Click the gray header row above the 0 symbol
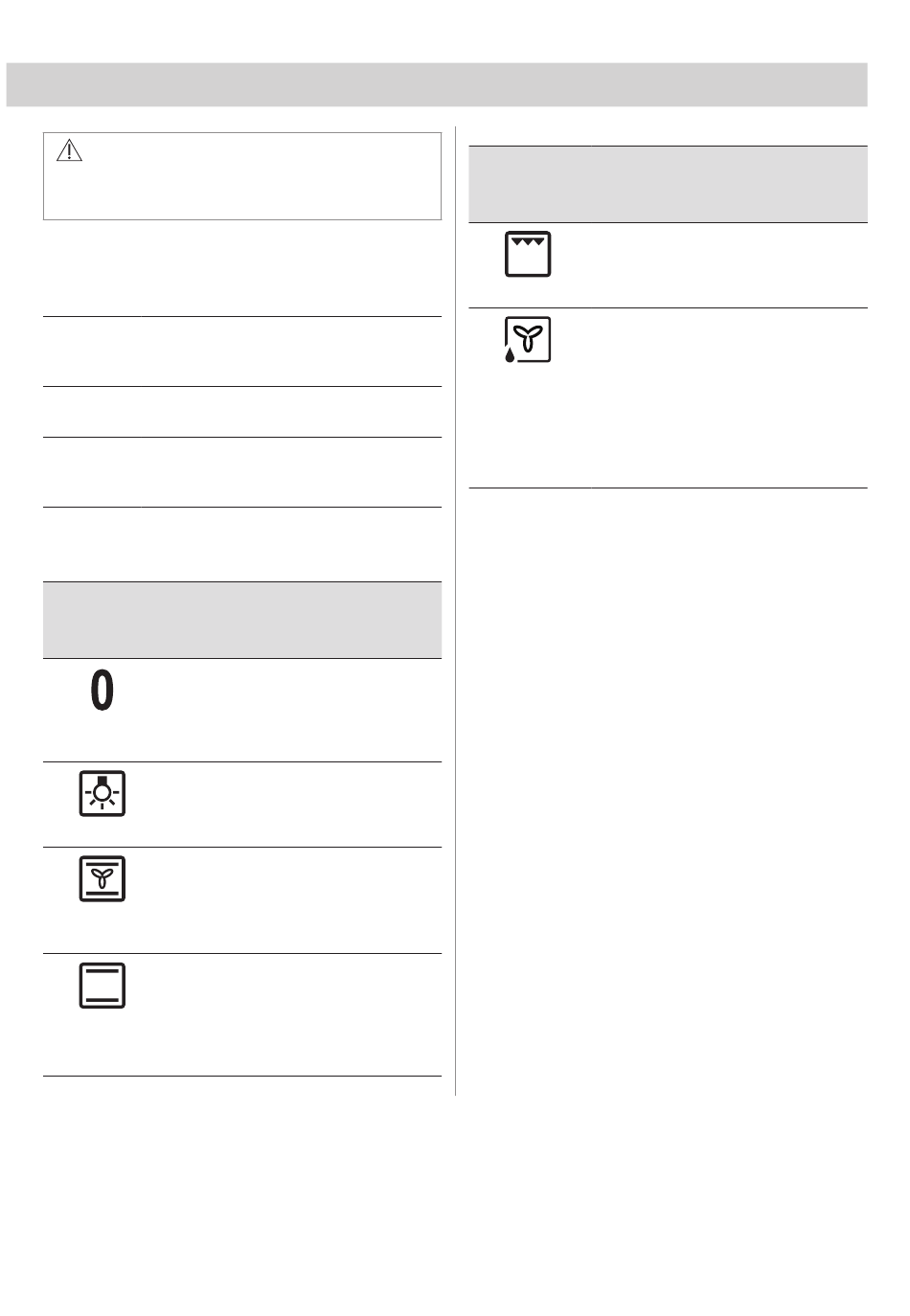The height and width of the screenshot is (1316, 910). (x=242, y=620)
